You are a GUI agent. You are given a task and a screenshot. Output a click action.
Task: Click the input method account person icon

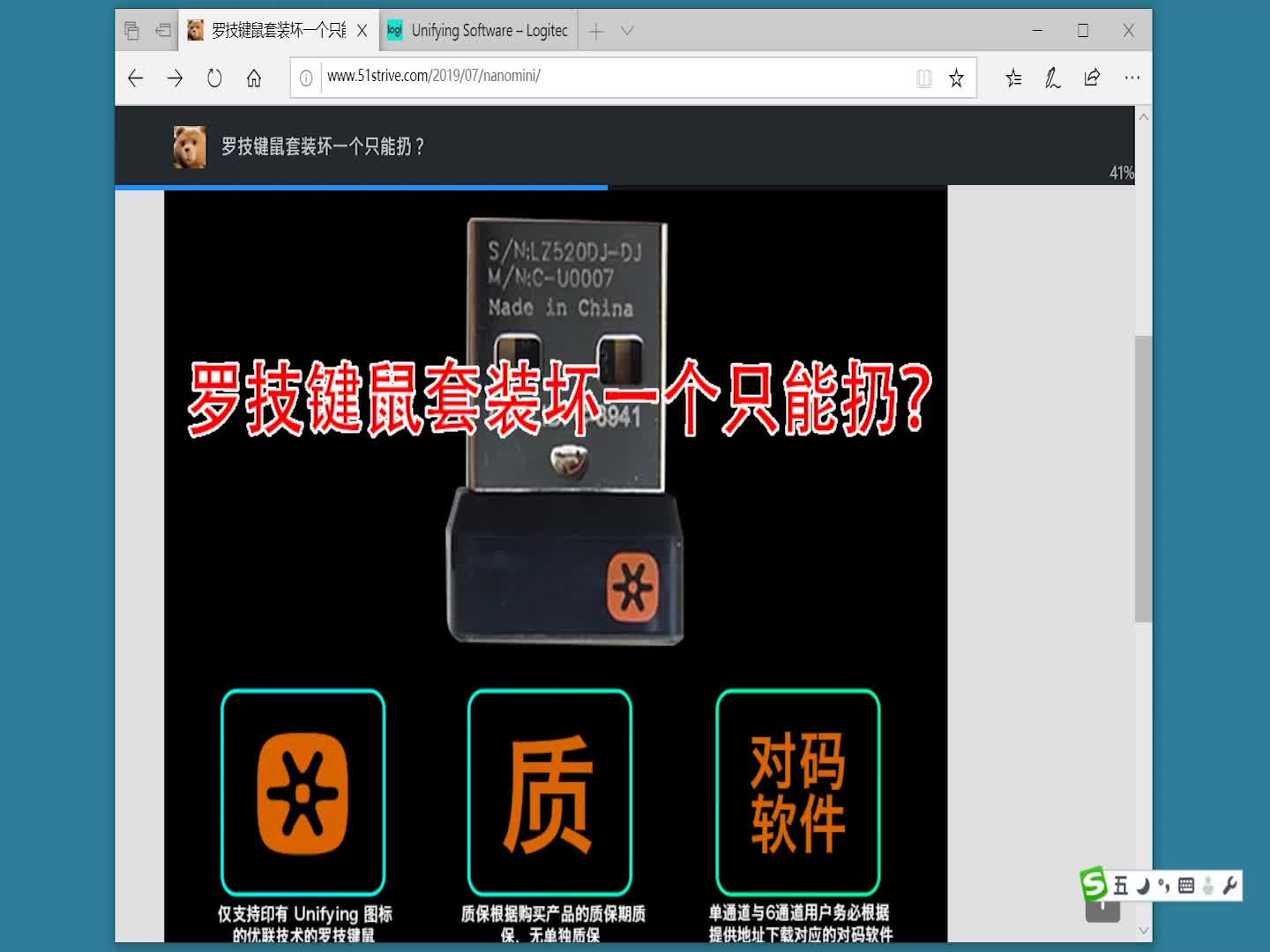tap(1208, 886)
